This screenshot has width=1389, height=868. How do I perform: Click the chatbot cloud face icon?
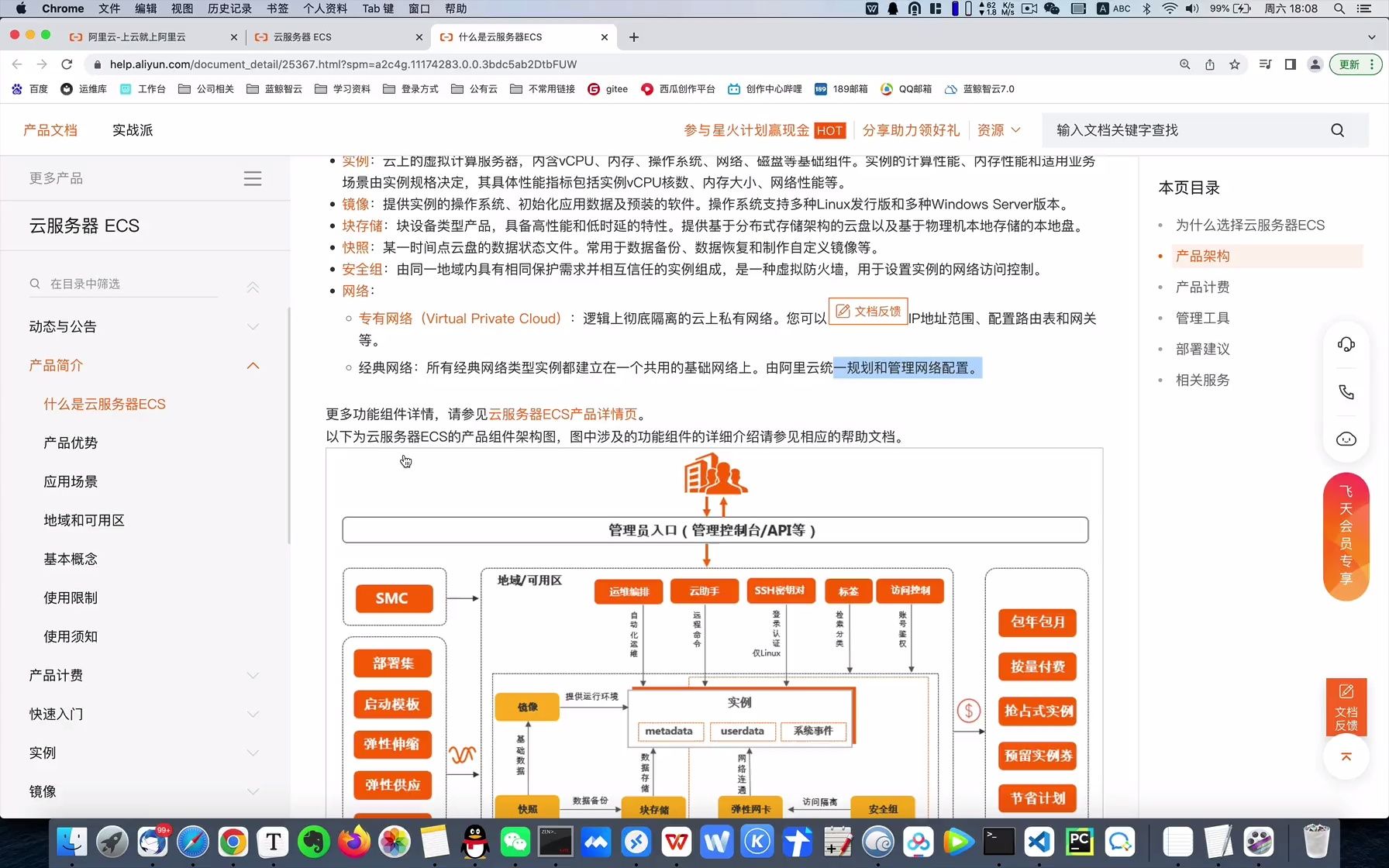click(1346, 439)
